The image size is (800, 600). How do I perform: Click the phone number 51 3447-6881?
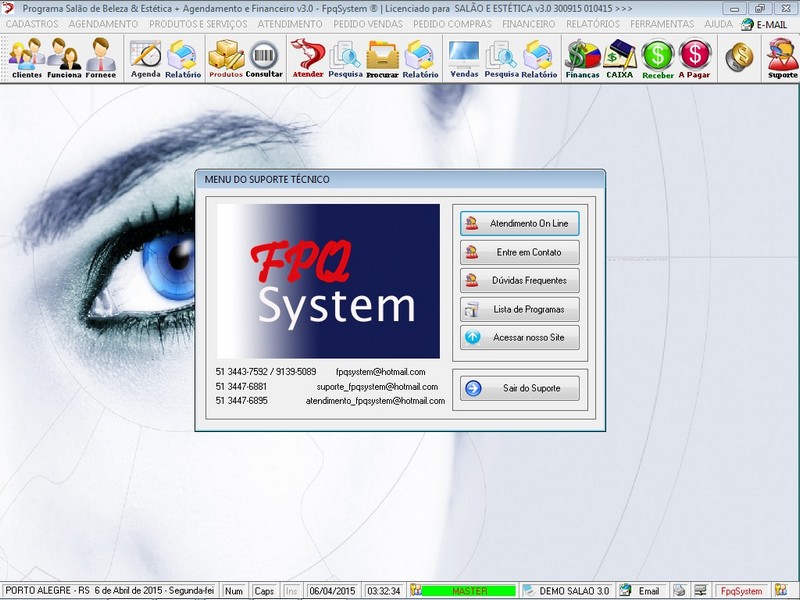(241, 387)
